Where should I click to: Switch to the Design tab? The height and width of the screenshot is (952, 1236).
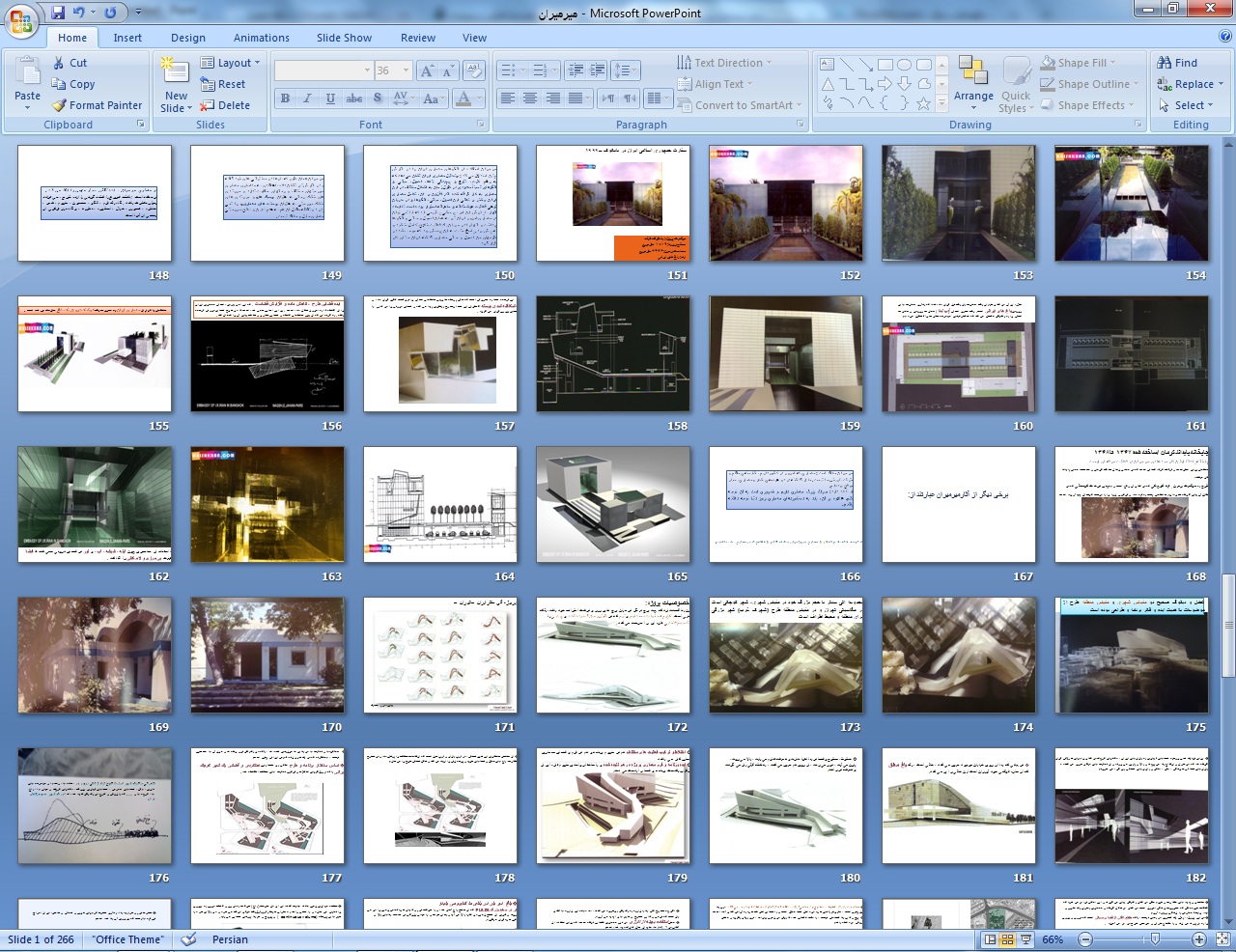pyautogui.click(x=188, y=38)
